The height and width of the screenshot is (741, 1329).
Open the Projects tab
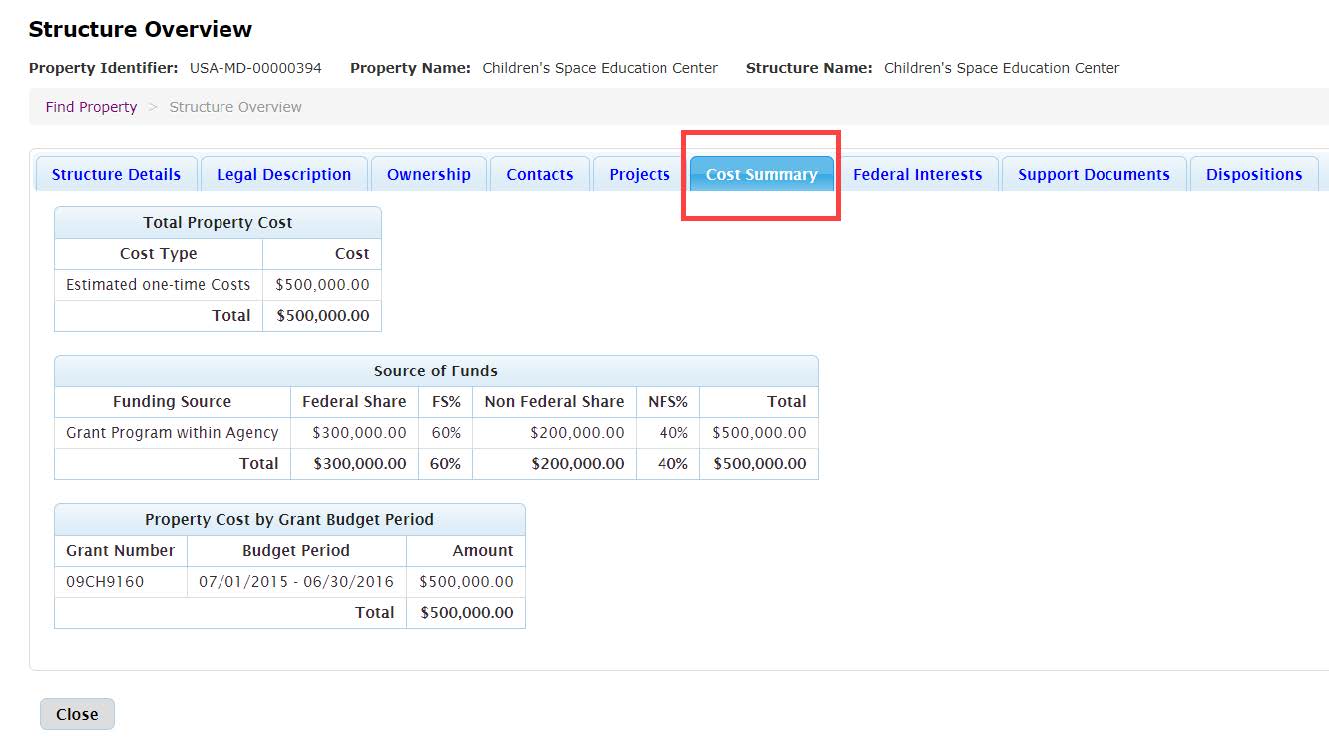point(639,174)
